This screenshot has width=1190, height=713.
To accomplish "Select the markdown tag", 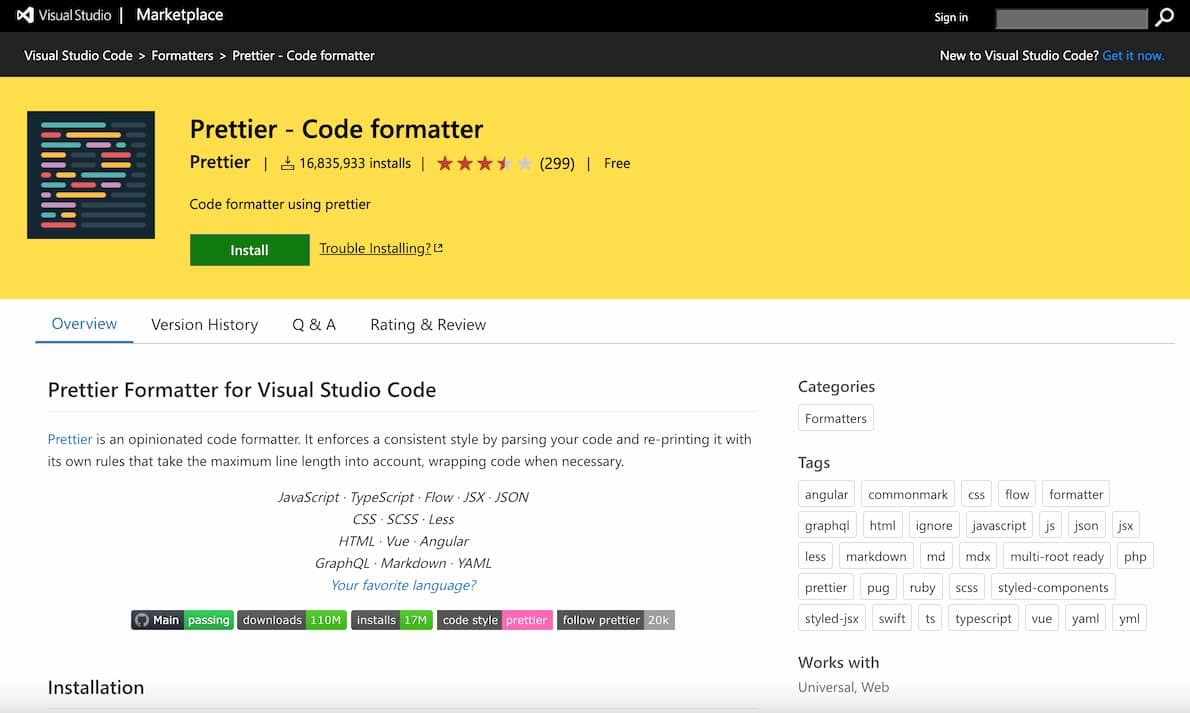I will point(876,557).
